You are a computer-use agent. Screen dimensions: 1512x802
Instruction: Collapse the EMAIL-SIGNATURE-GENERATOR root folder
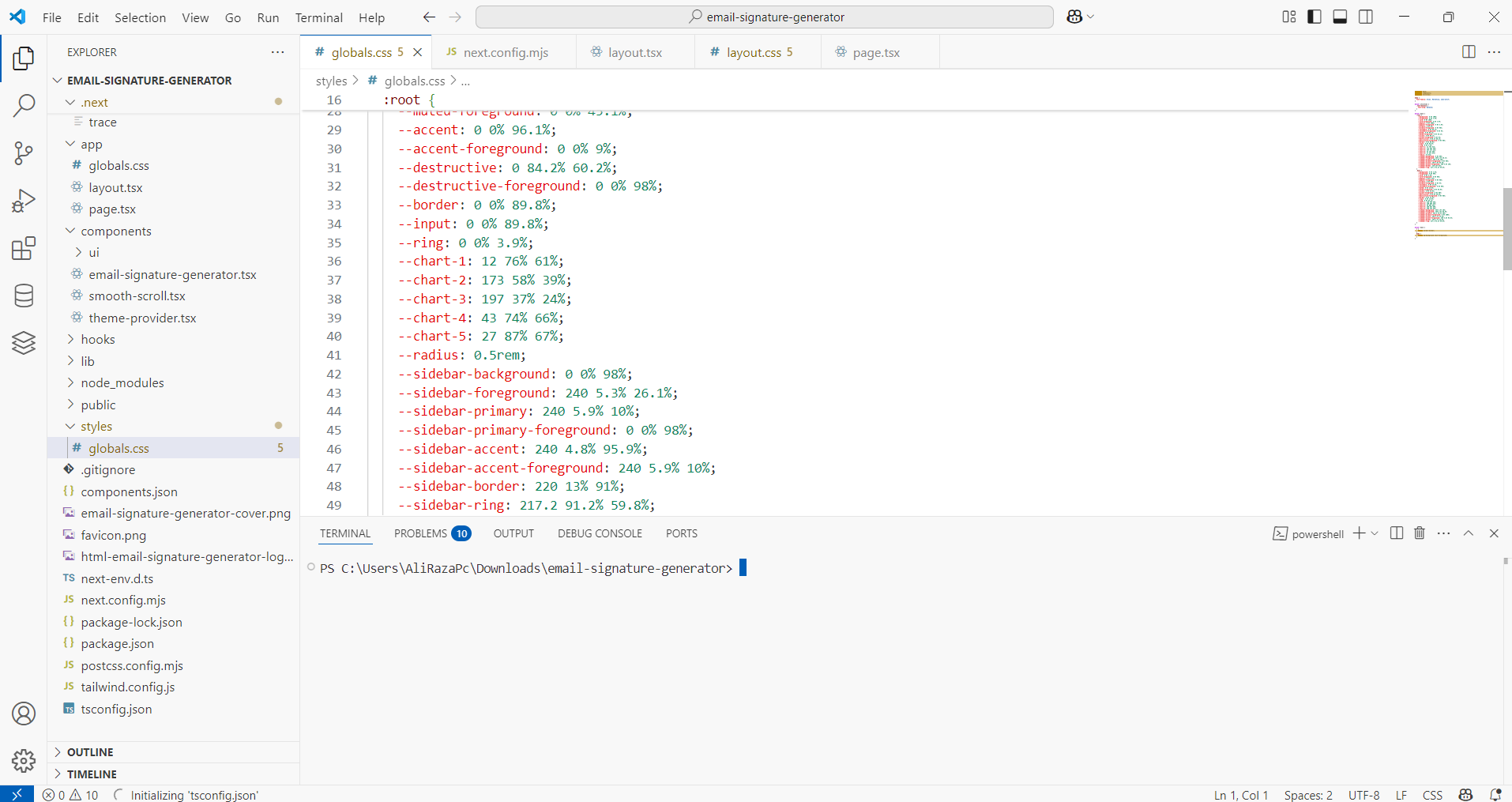point(58,81)
